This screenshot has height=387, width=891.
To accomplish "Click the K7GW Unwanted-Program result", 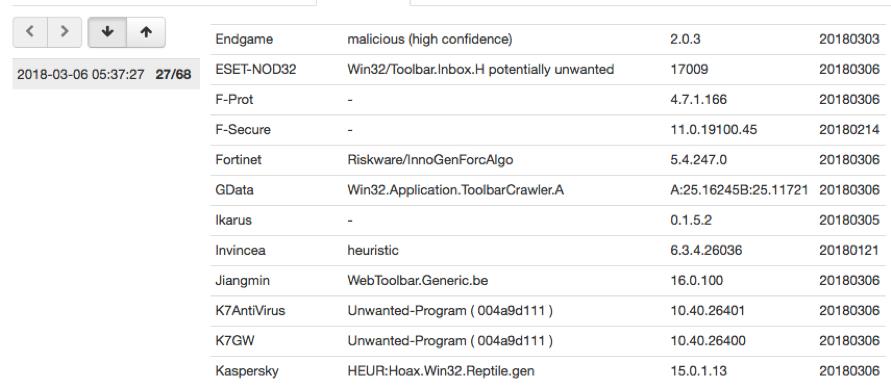I will pos(450,340).
